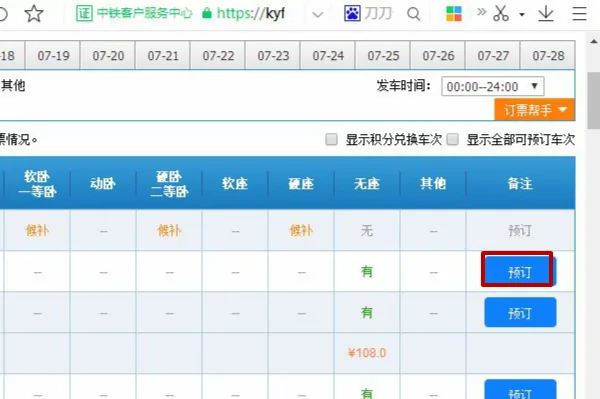The width and height of the screenshot is (600, 399).
Task: Select the 07-26 date tab
Action: 438,56
